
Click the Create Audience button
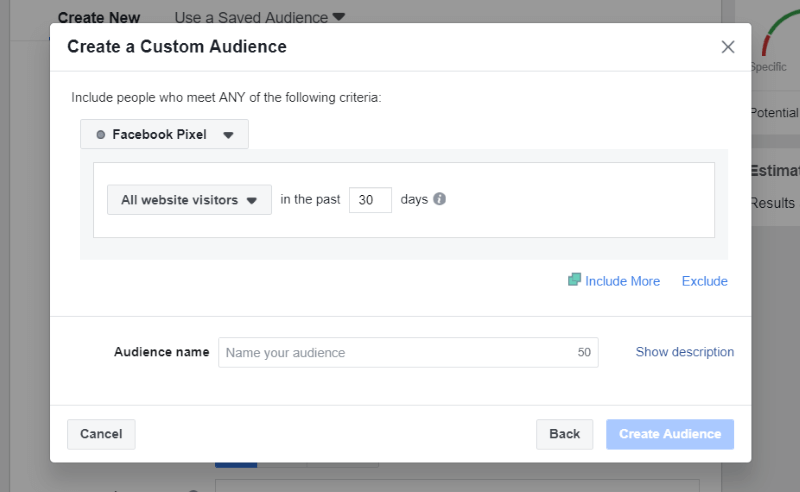670,434
